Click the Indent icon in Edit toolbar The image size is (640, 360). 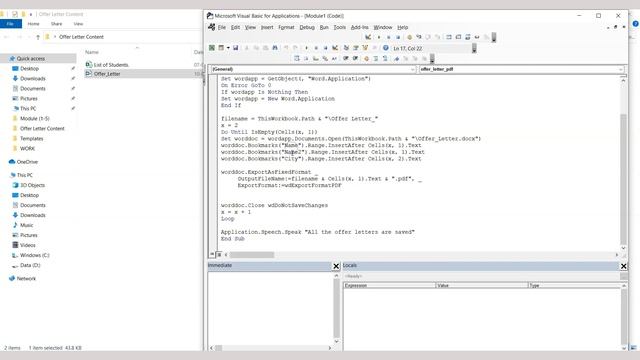pyautogui.click(x=346, y=58)
